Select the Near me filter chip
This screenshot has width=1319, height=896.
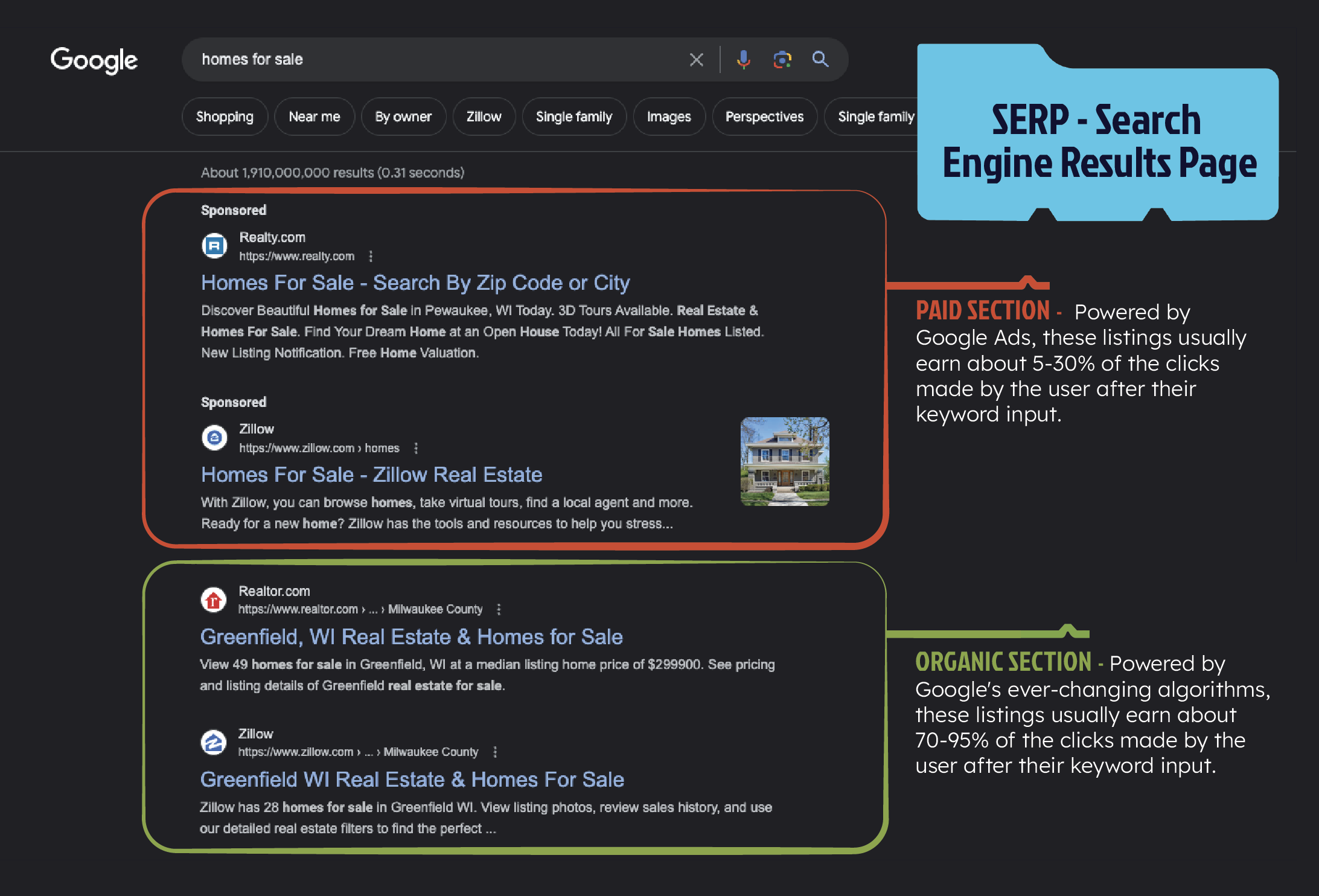(x=315, y=117)
